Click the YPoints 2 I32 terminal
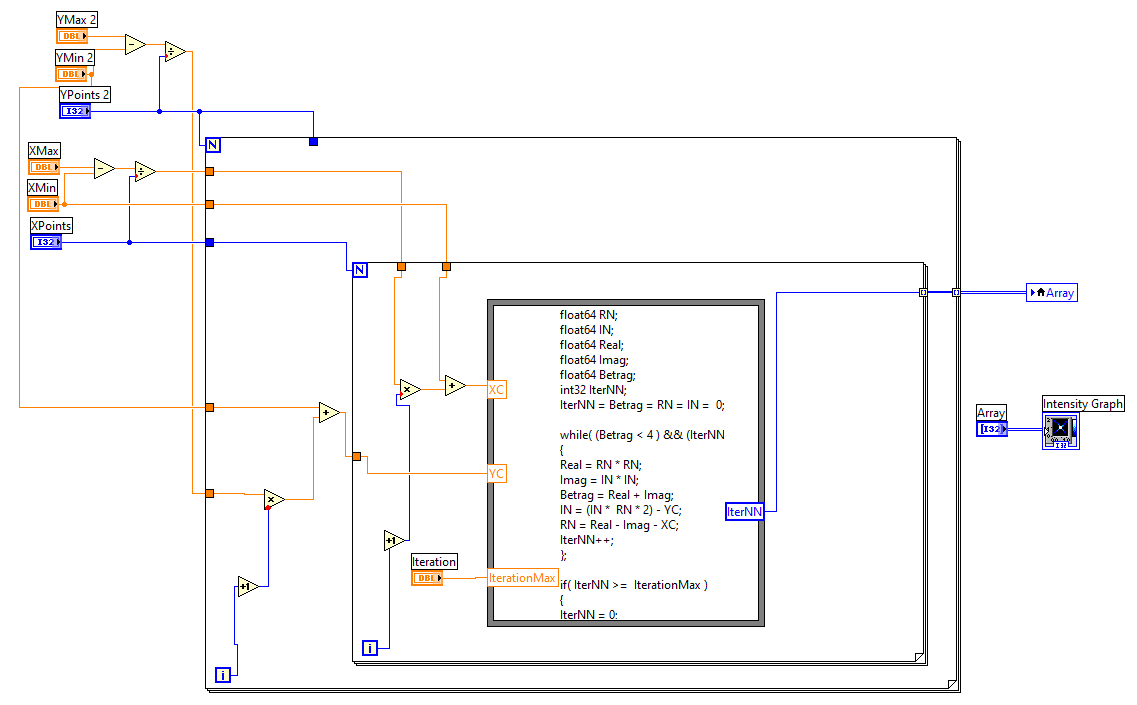The height and width of the screenshot is (705, 1137). pos(75,111)
